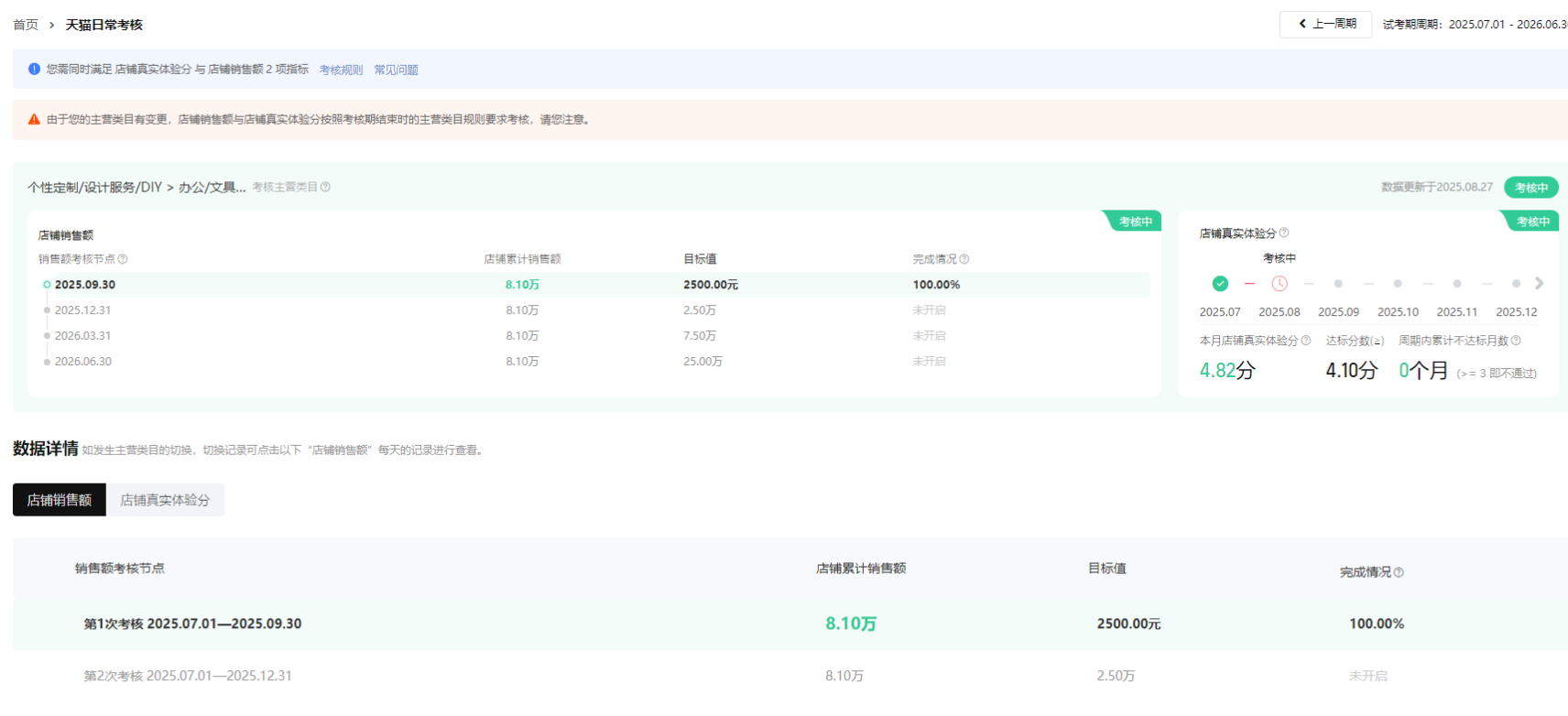Click help icon beside 完成情况 in sales card
Image resolution: width=1568 pixels, height=716 pixels.
point(964,259)
